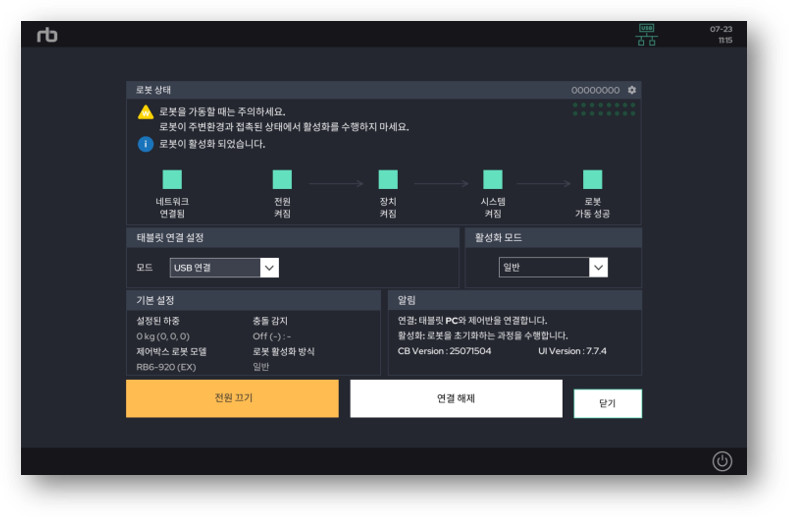Click the green status dot grid

pyautogui.click(x=604, y=109)
